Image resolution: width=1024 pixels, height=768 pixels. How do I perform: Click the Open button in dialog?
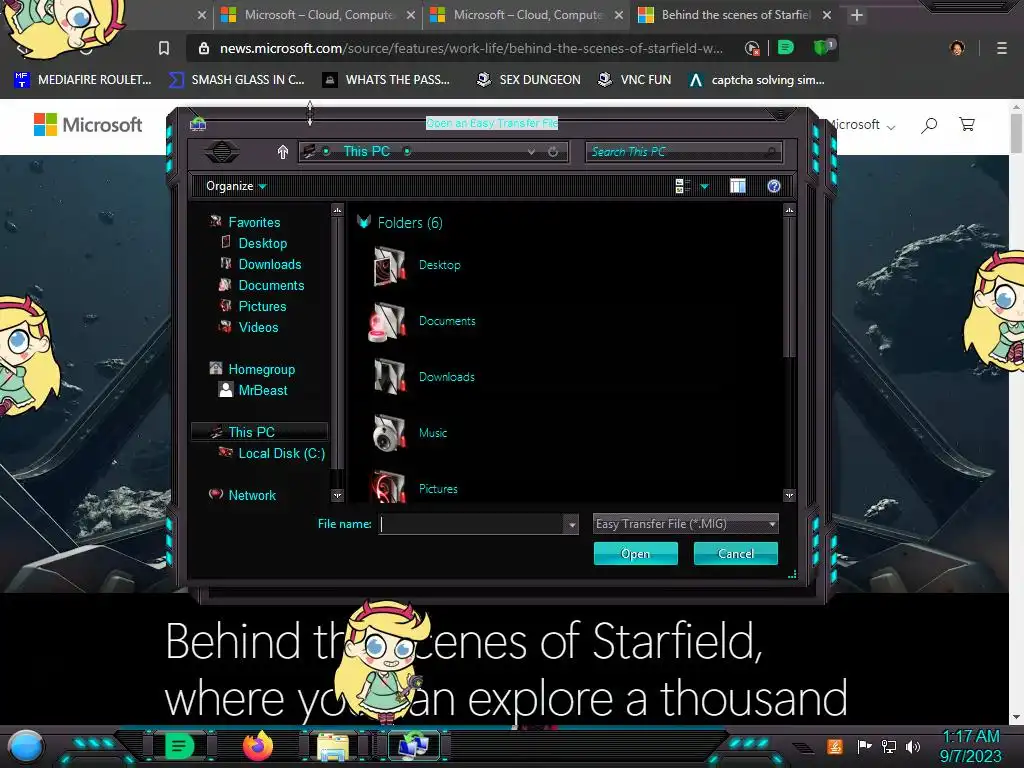[635, 554]
